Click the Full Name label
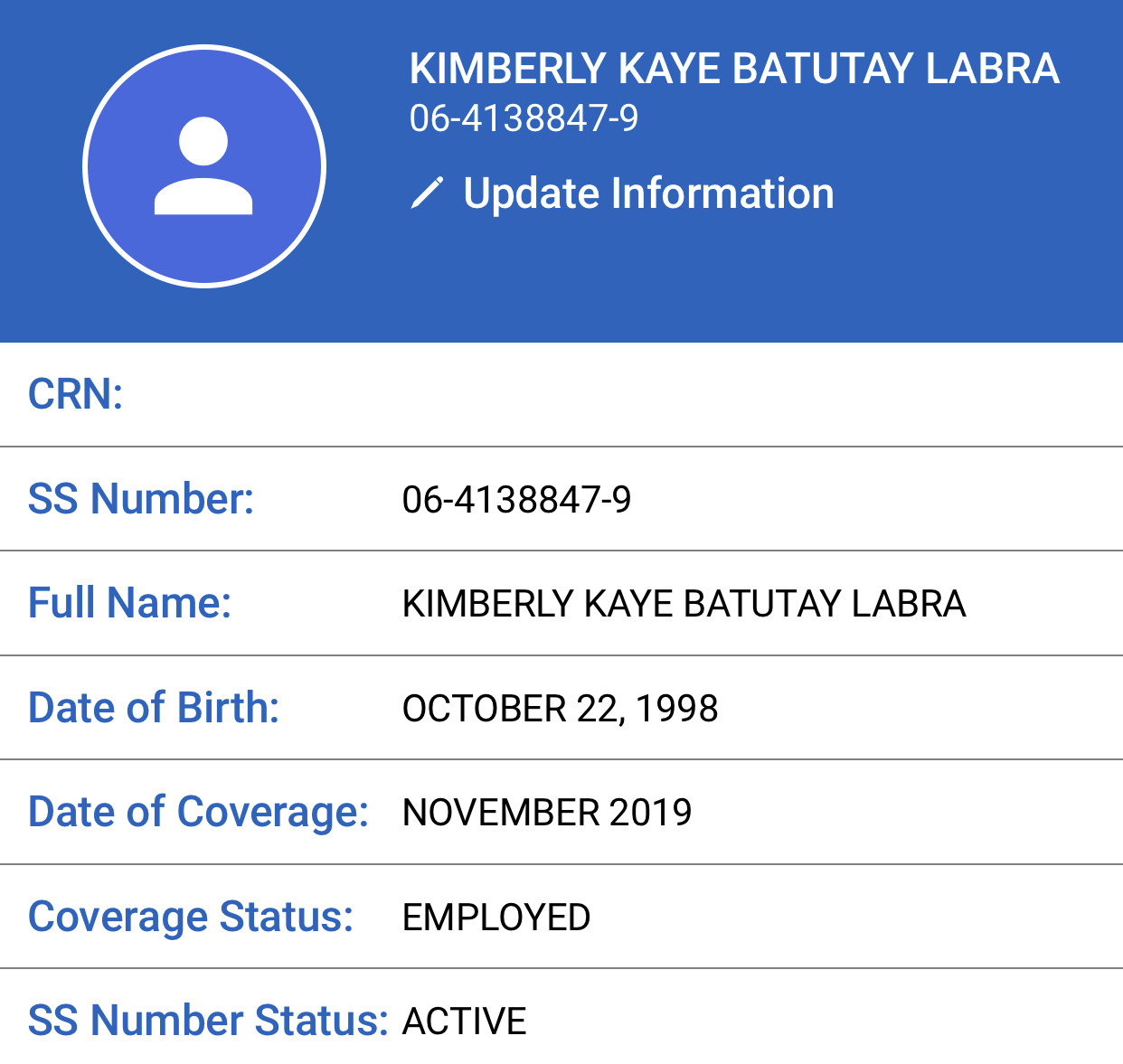 click(129, 603)
